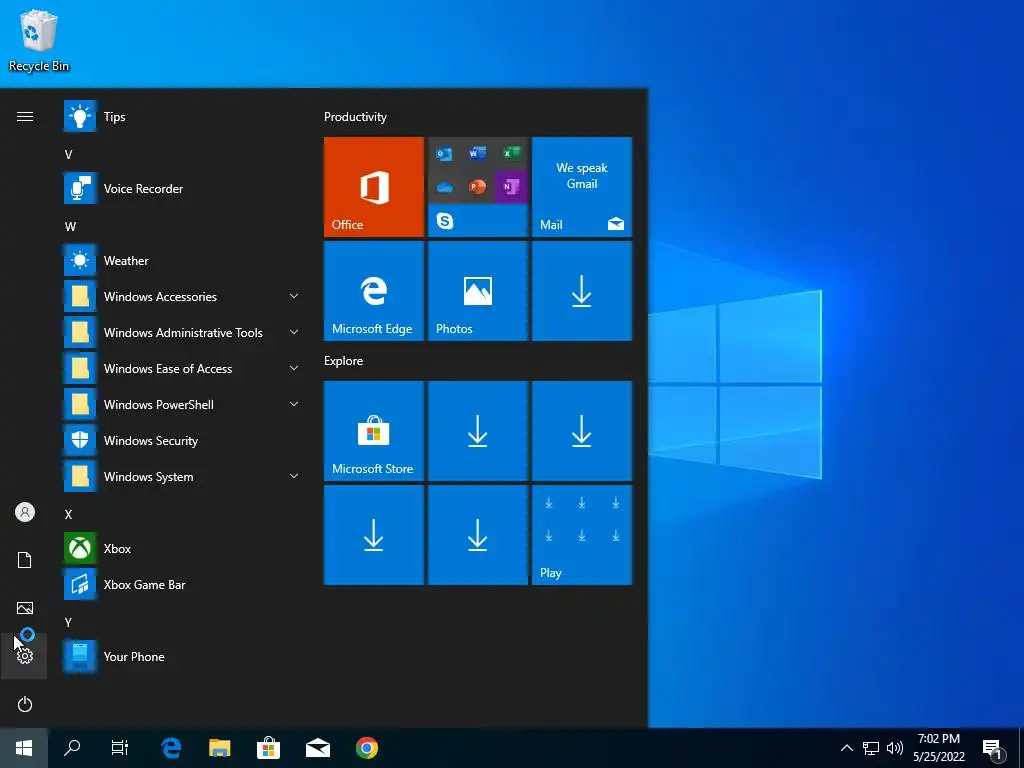Show hidden icons in system tray

[846, 748]
